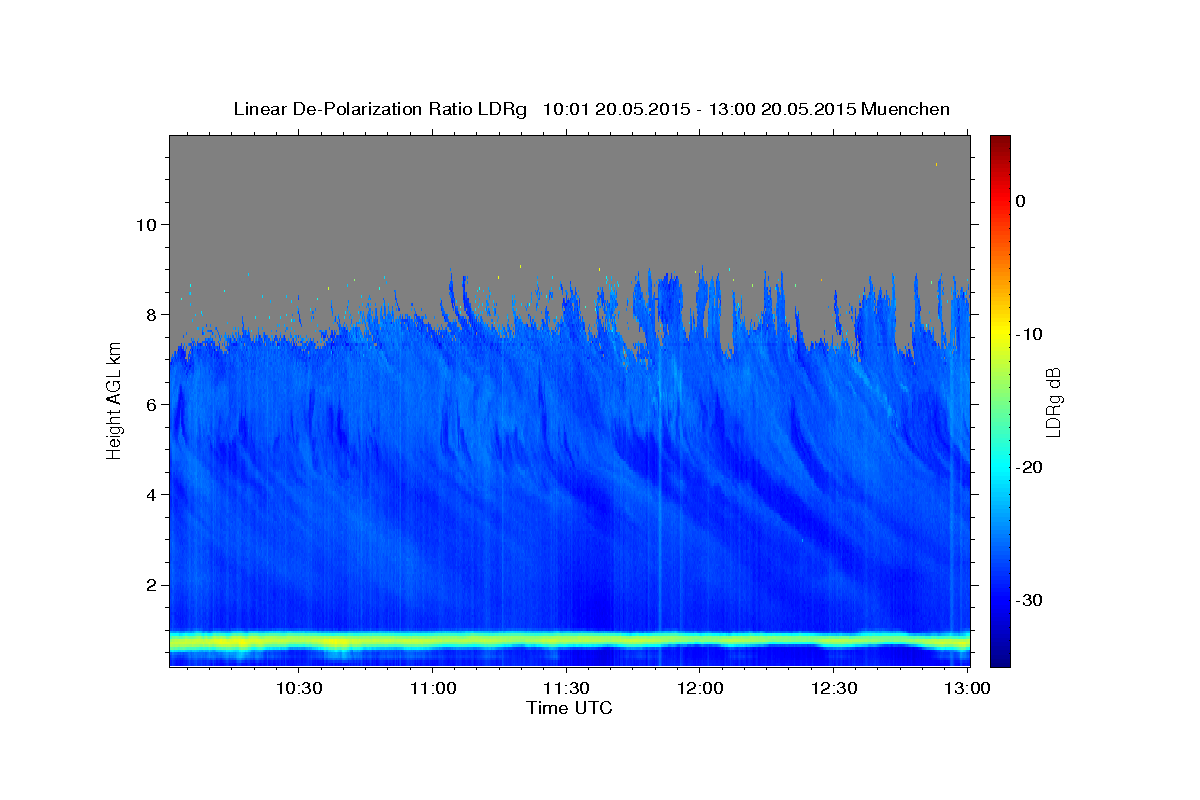Click the yellow melting layer band near 1 km
Viewport: 1200px width, 800px height.
pos(569,640)
